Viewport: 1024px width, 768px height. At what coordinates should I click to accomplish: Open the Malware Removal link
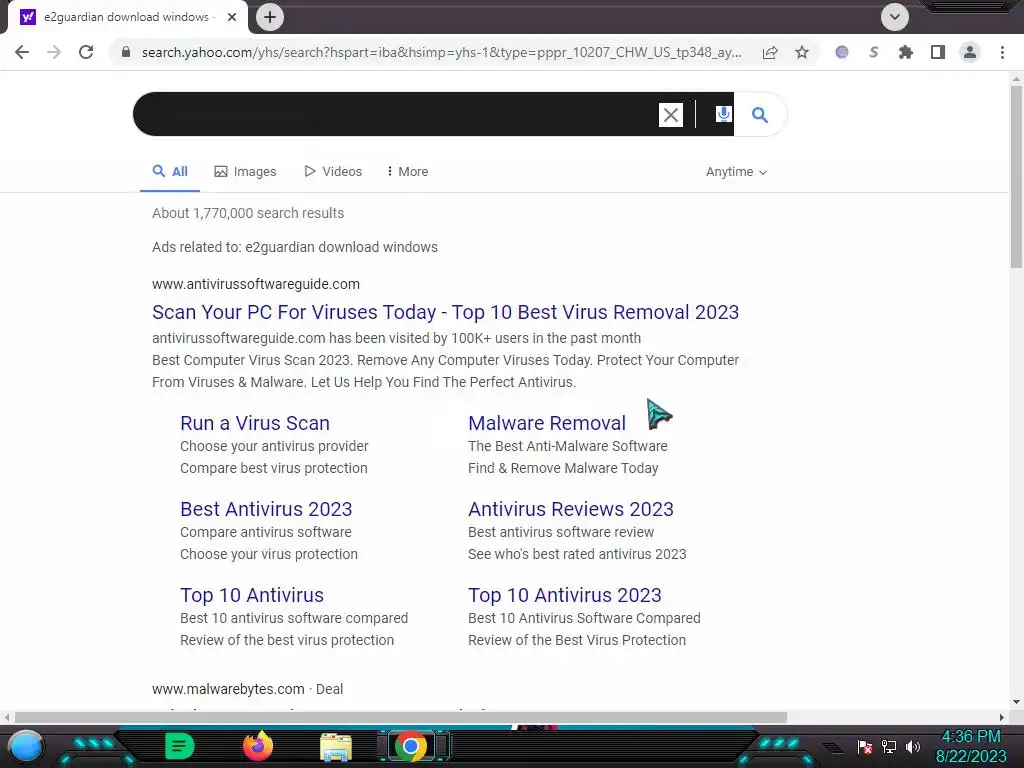[x=547, y=423]
